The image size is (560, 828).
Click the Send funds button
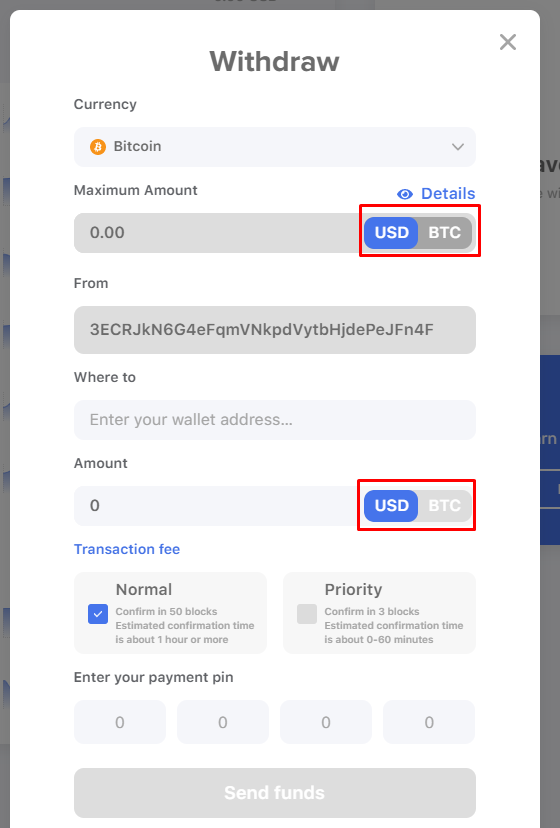275,793
